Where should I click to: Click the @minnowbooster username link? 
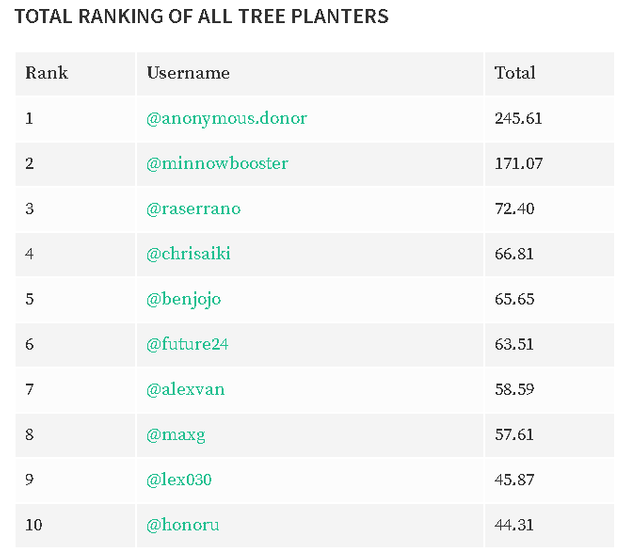[x=217, y=163]
